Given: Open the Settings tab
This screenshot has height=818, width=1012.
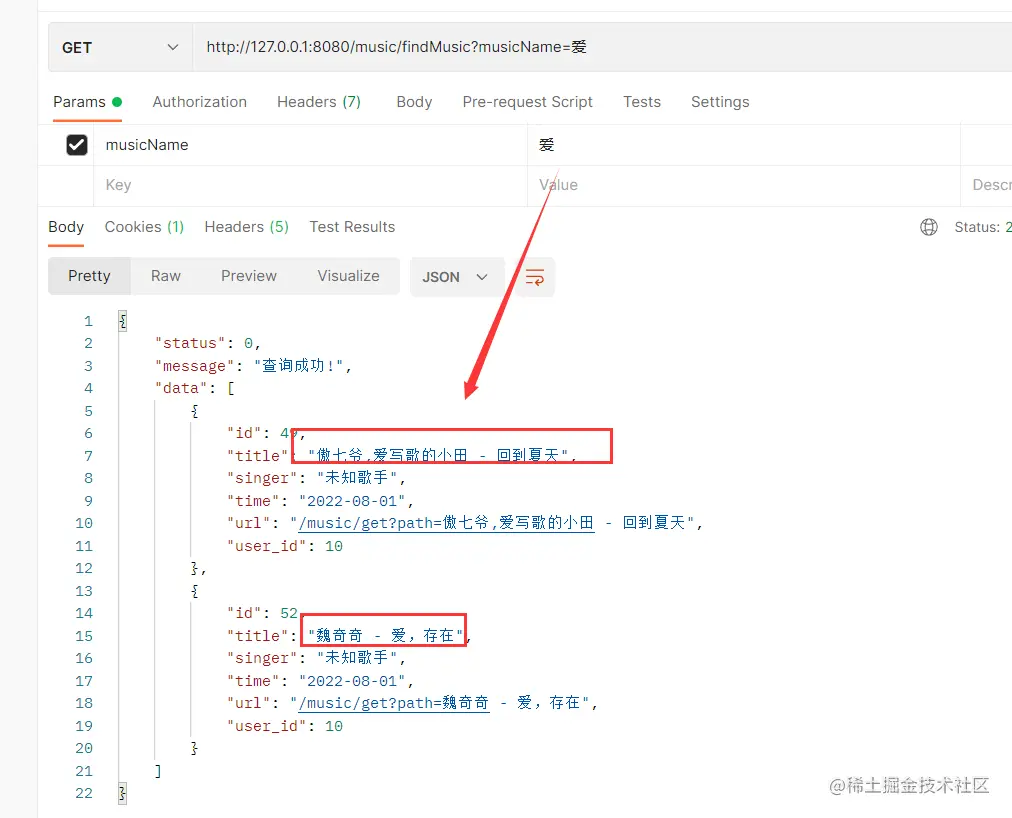Looking at the screenshot, I should (x=720, y=102).
